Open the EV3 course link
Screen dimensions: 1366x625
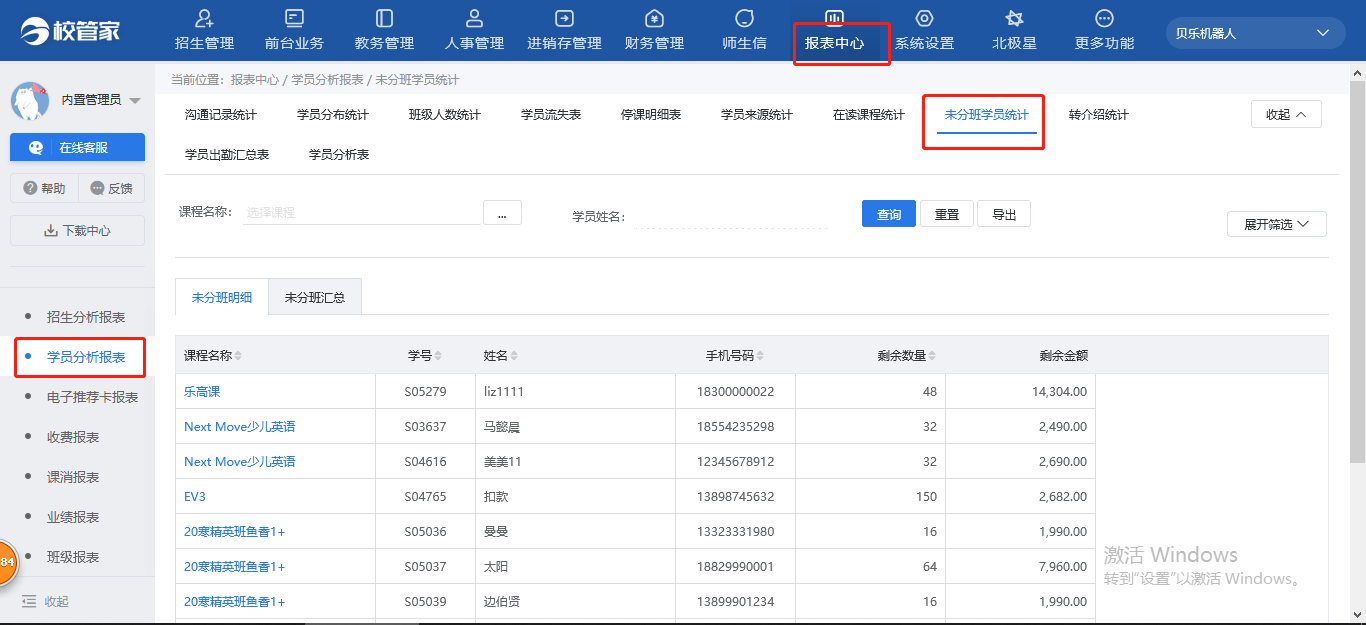point(195,497)
